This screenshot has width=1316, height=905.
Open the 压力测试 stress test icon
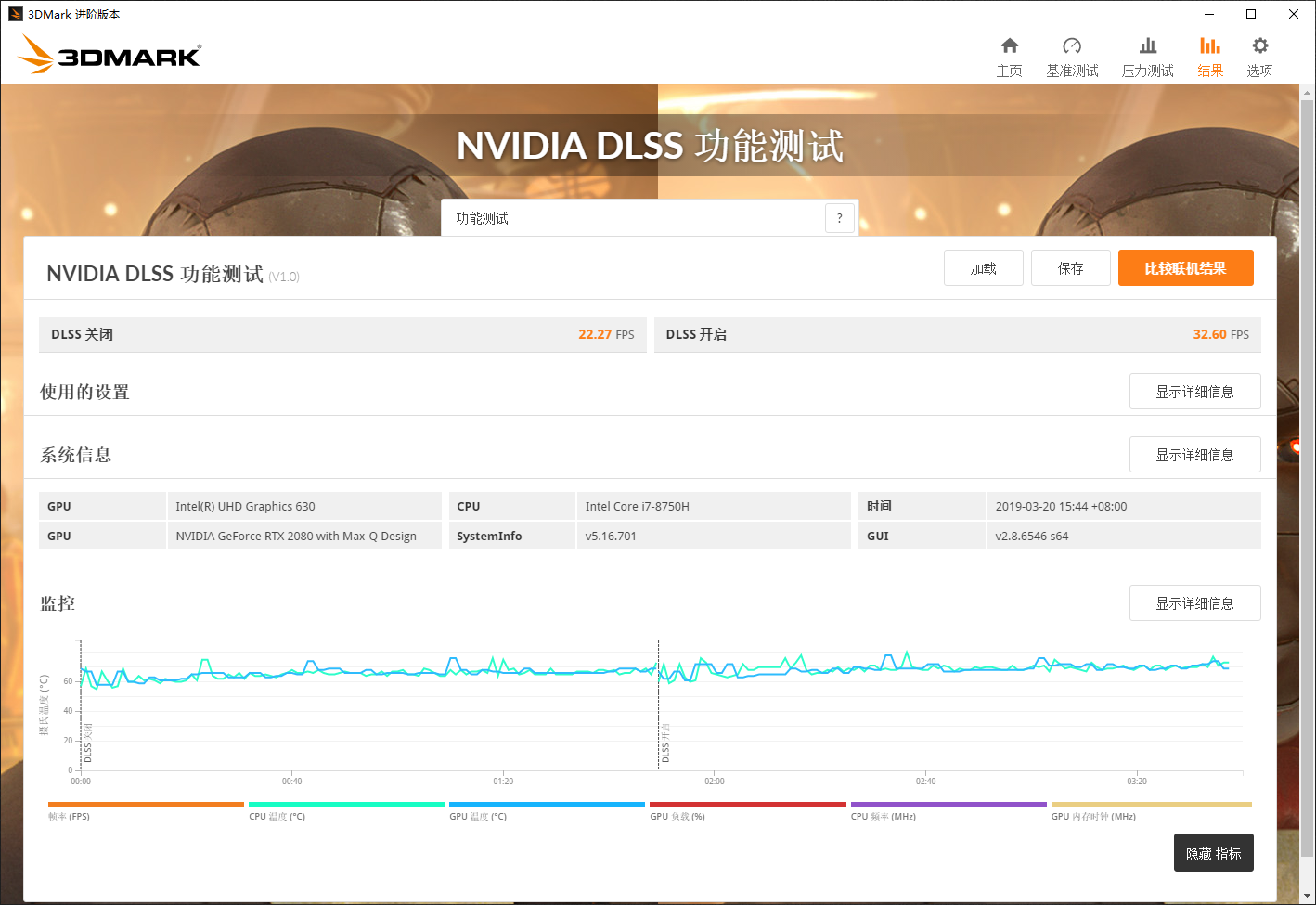coord(1148,46)
